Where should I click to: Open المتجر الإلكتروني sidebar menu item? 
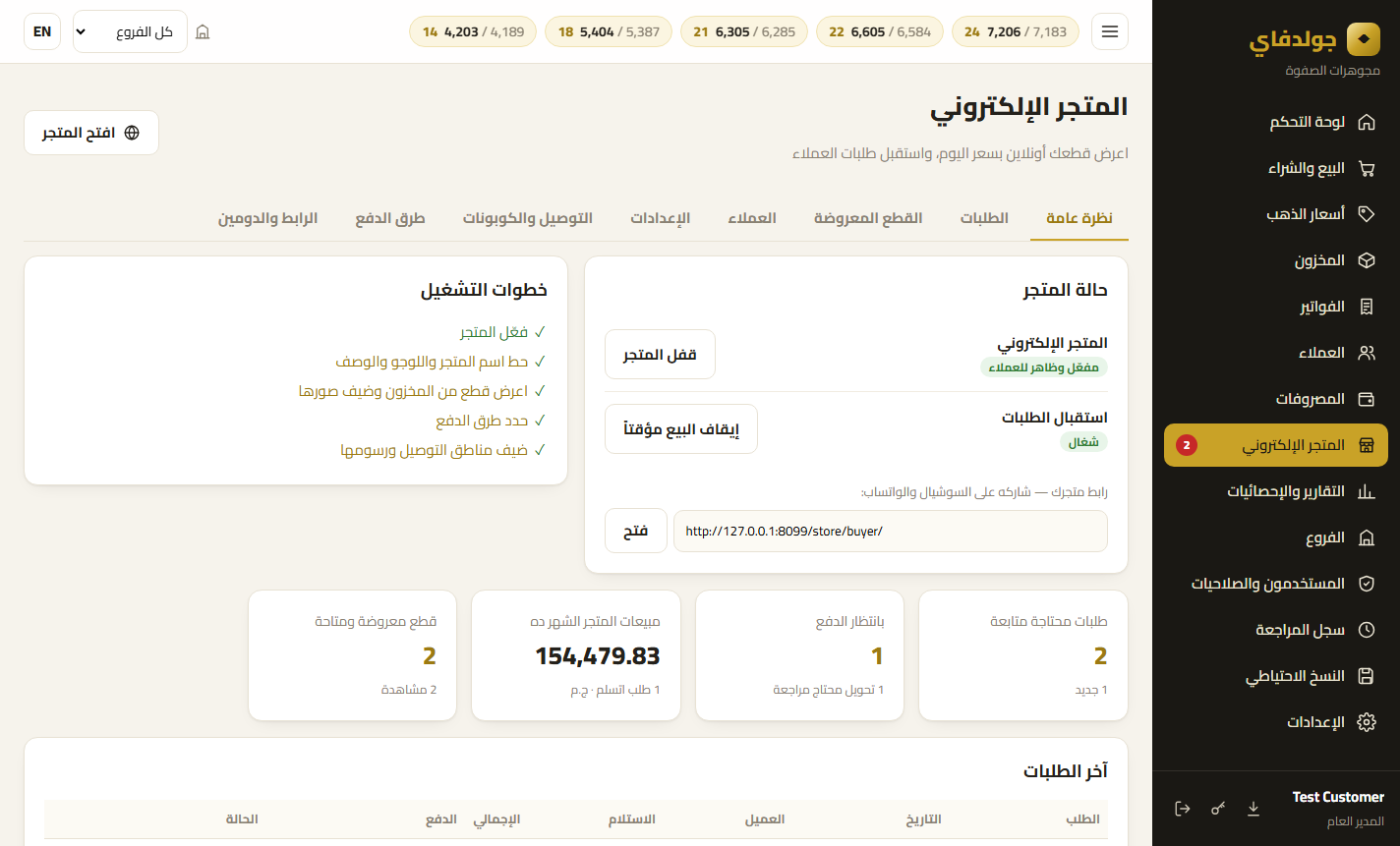tap(1276, 445)
